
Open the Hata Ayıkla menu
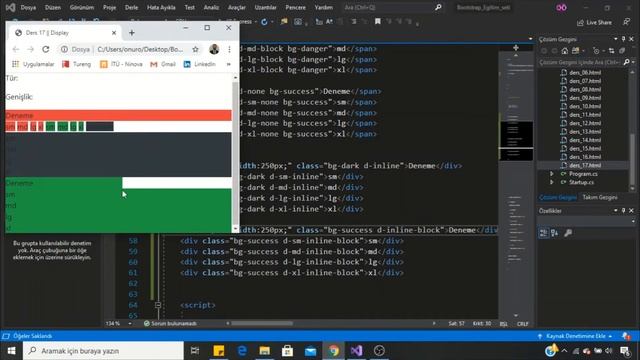[161, 7]
